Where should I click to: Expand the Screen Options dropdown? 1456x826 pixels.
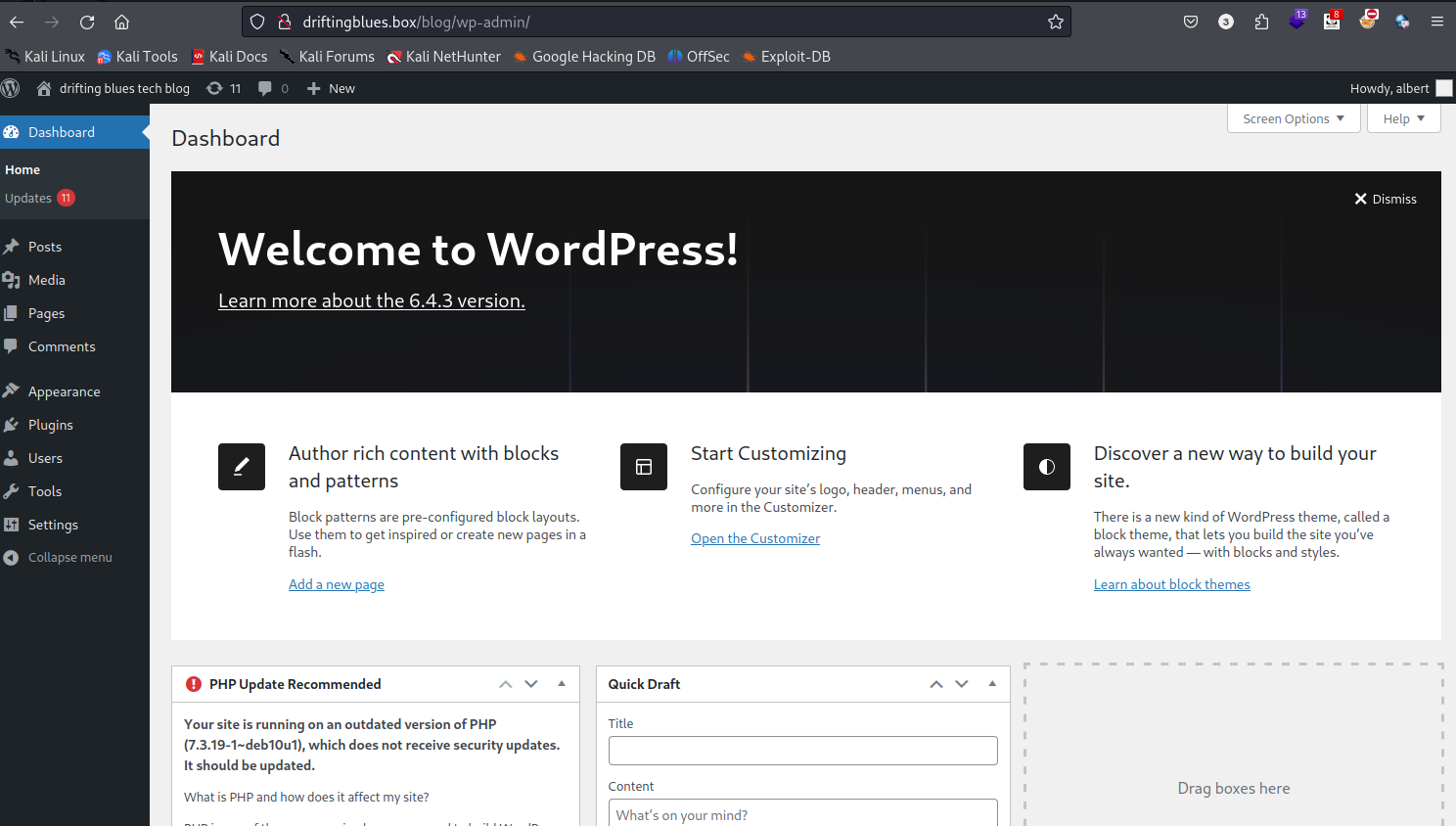[1294, 118]
